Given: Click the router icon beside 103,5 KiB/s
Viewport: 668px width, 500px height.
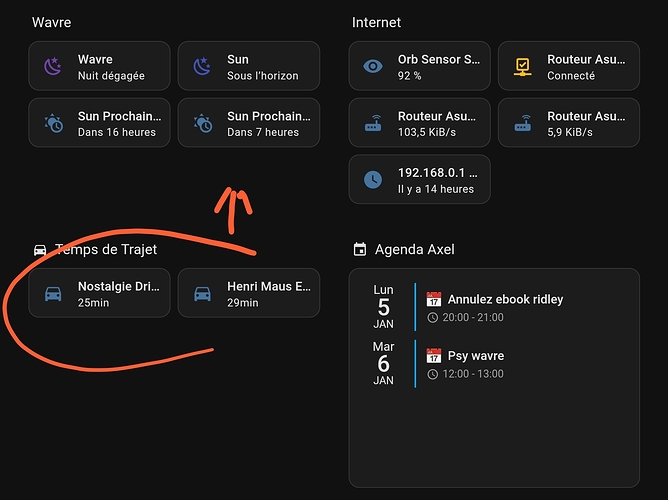Looking at the screenshot, I should click(x=373, y=123).
